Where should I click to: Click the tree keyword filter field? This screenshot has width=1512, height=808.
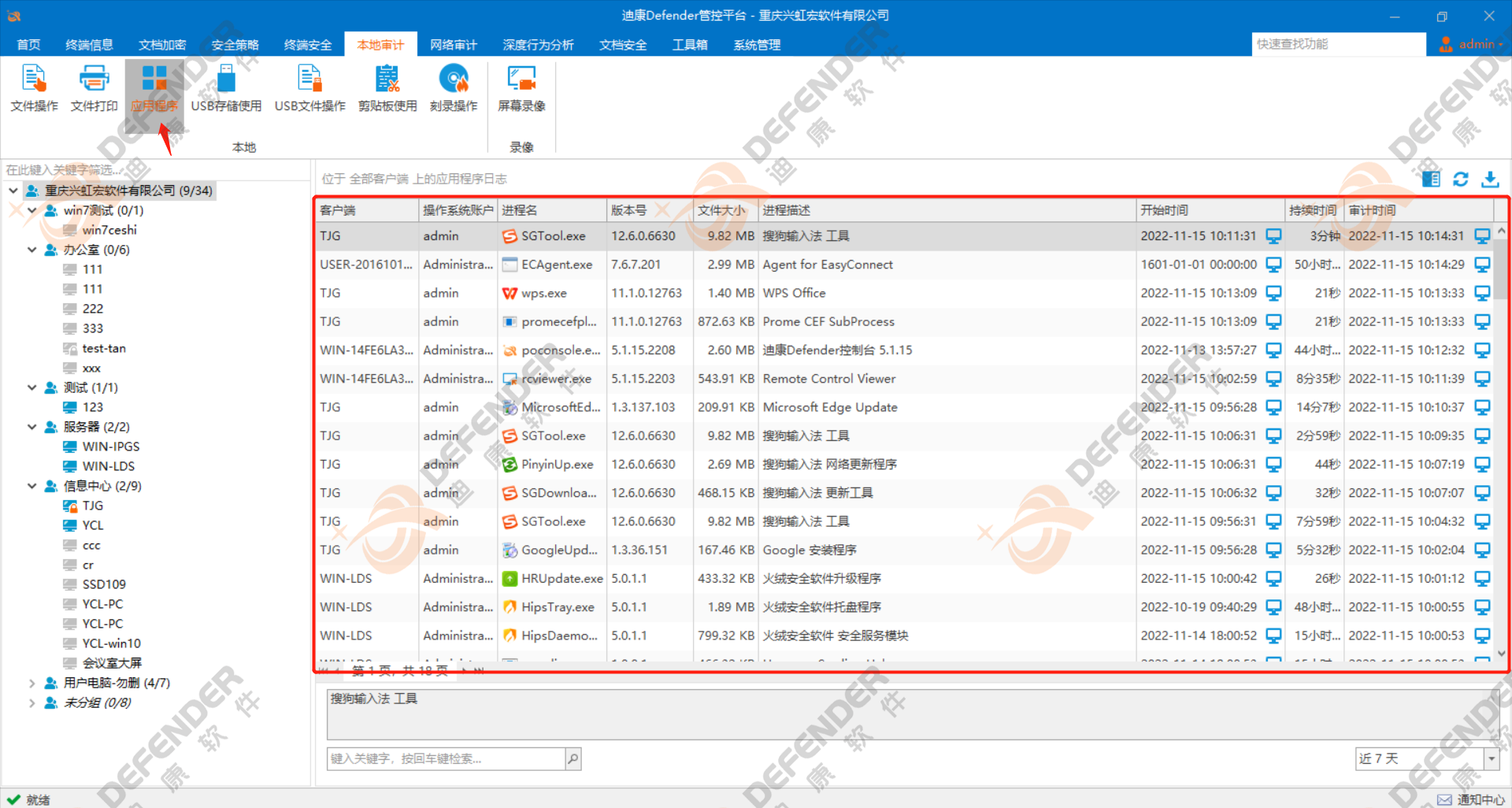156,169
